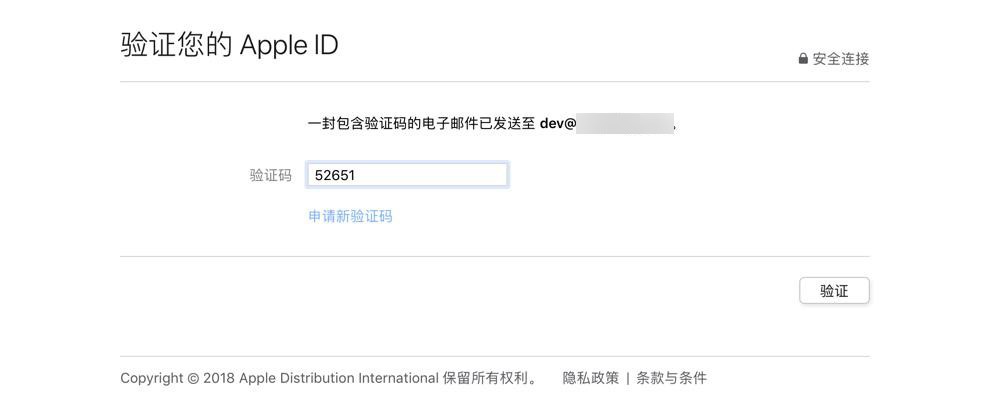Focus the 验证码 input field containing 52651
The width and height of the screenshot is (989, 409).
click(407, 175)
